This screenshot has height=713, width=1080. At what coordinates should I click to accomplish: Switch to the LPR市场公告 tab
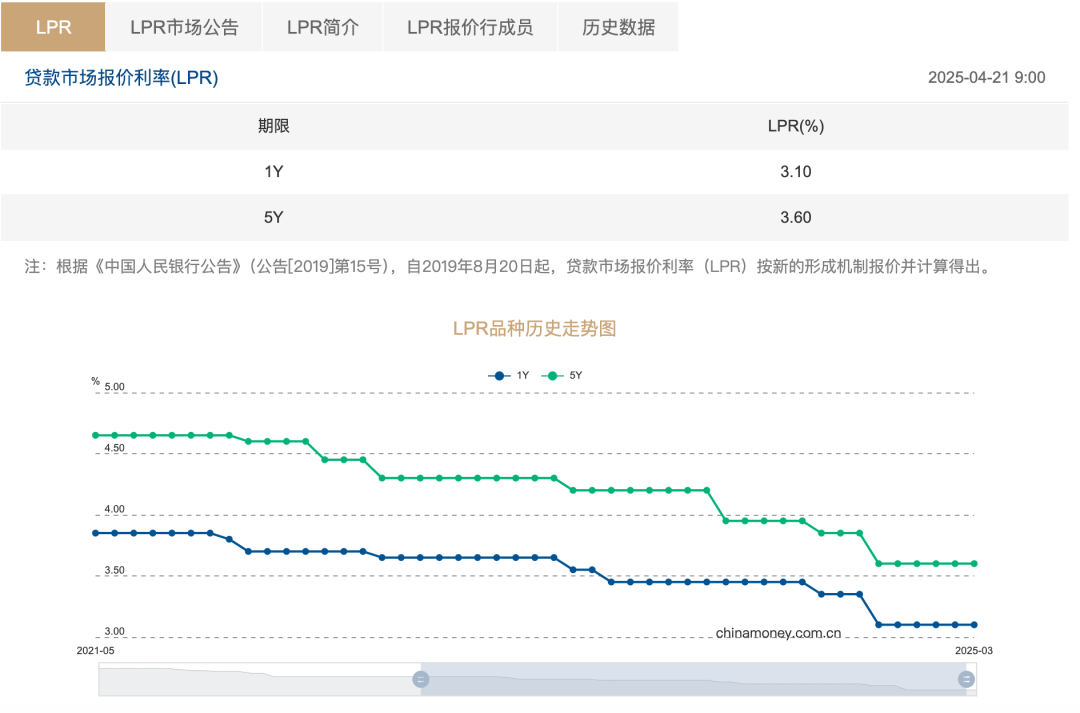coord(184,27)
